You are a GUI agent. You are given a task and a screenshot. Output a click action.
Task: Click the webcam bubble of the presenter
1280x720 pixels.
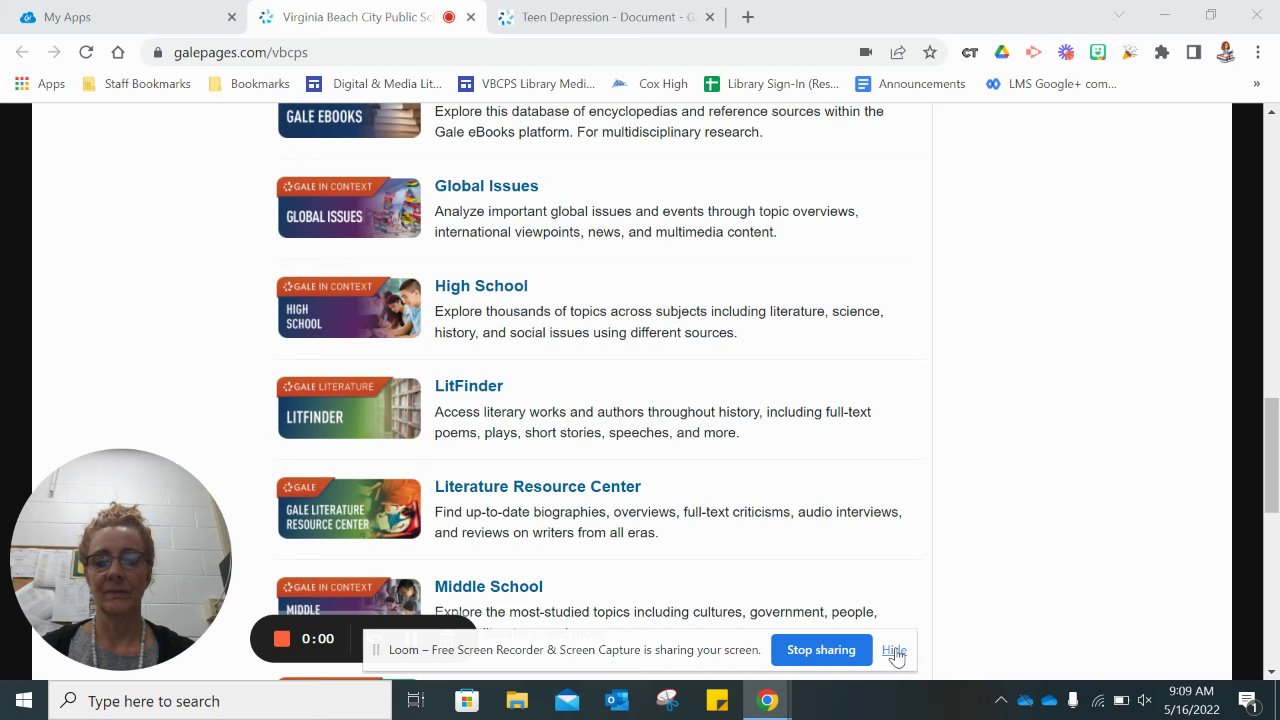tap(121, 559)
